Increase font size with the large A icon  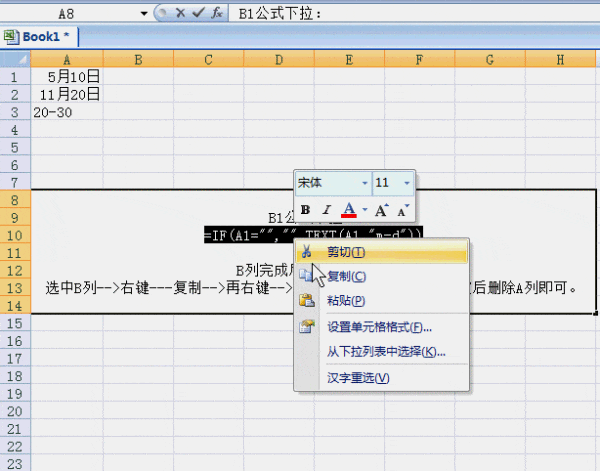pyautogui.click(x=382, y=210)
